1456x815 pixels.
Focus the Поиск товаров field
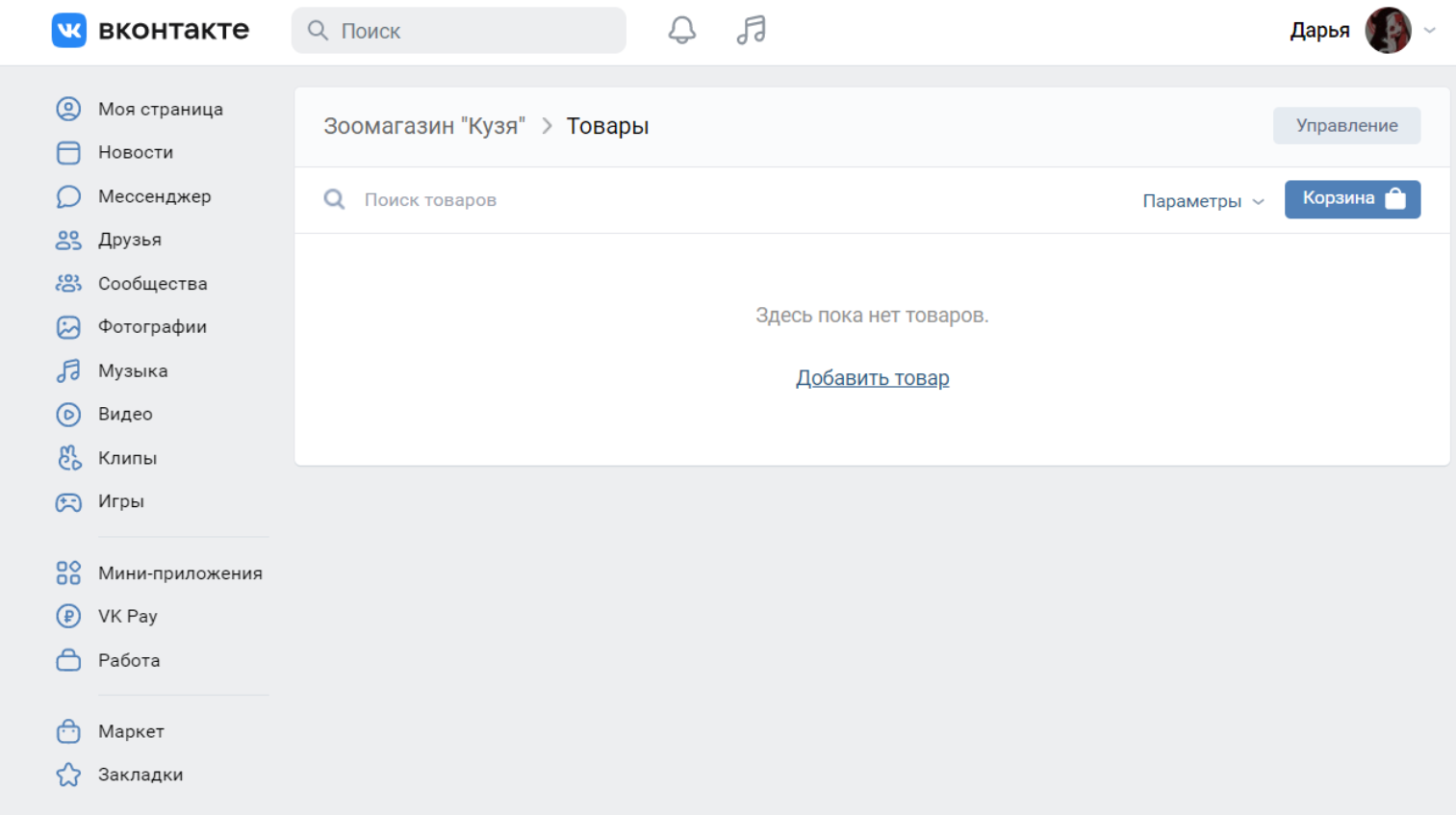tap(674, 200)
